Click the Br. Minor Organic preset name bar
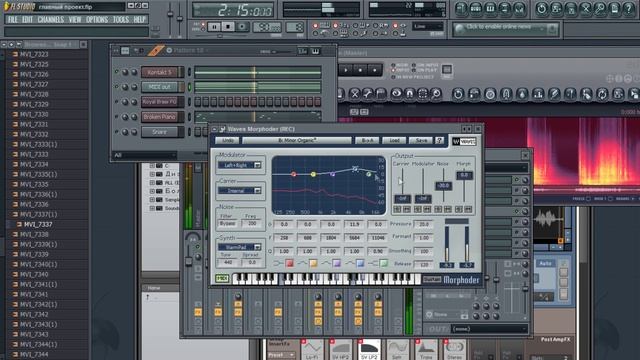Viewport: 640px width, 360px height. 297,140
